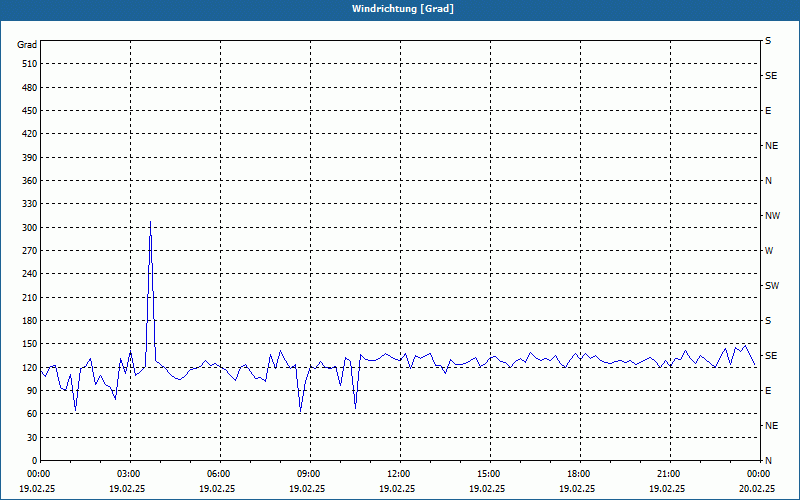Pick the 15:00 time axis label
The image size is (800, 500).
pyautogui.click(x=490, y=474)
